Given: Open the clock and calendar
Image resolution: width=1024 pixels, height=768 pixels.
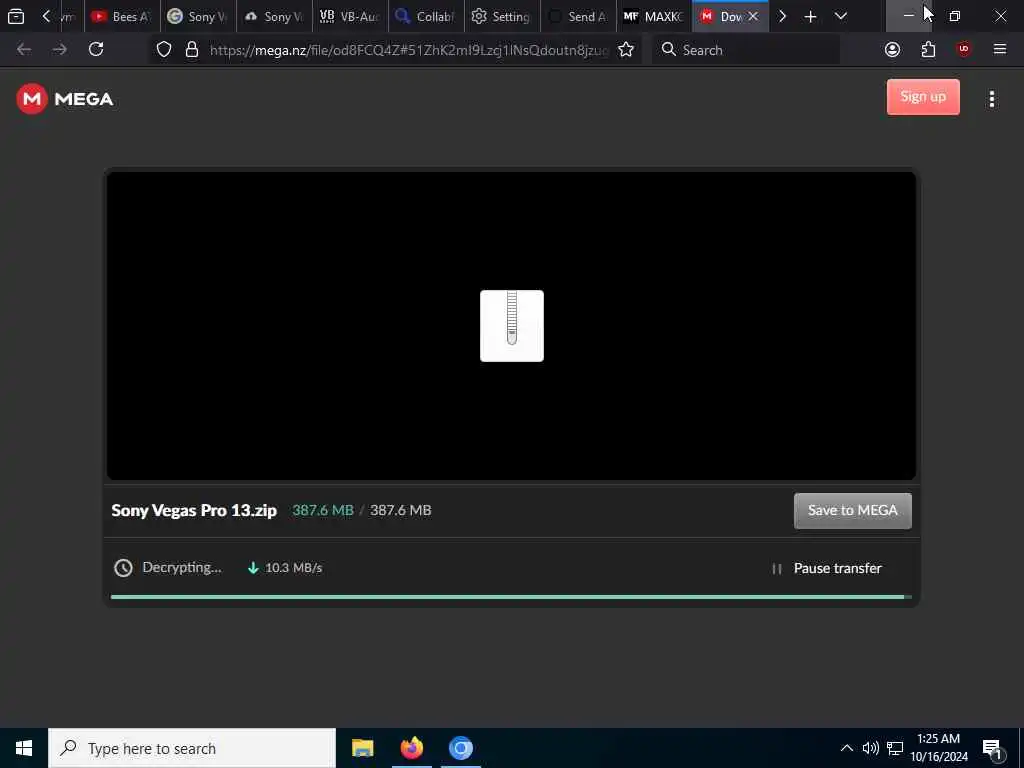Looking at the screenshot, I should pos(938,748).
